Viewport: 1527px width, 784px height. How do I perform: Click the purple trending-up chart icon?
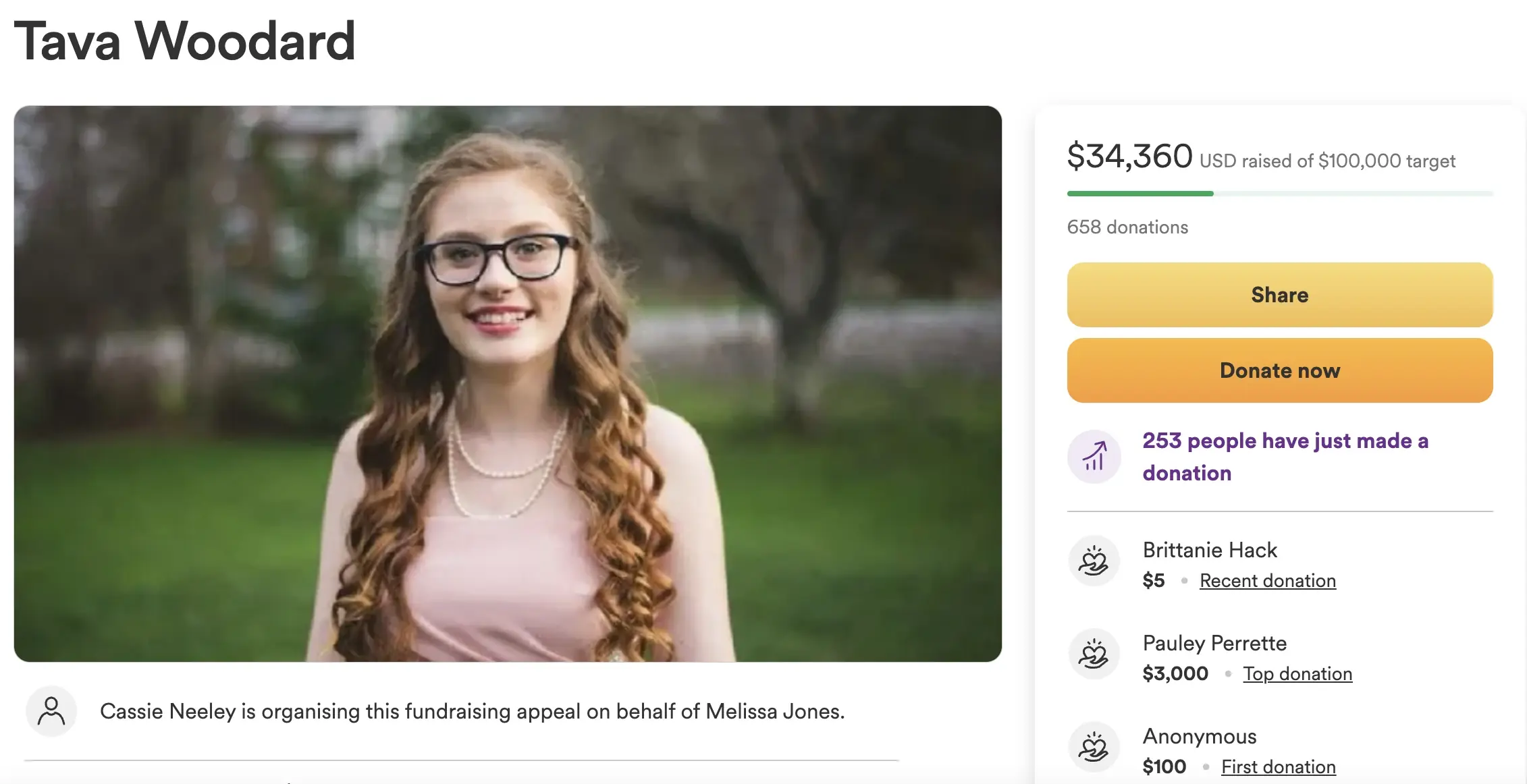click(x=1094, y=457)
